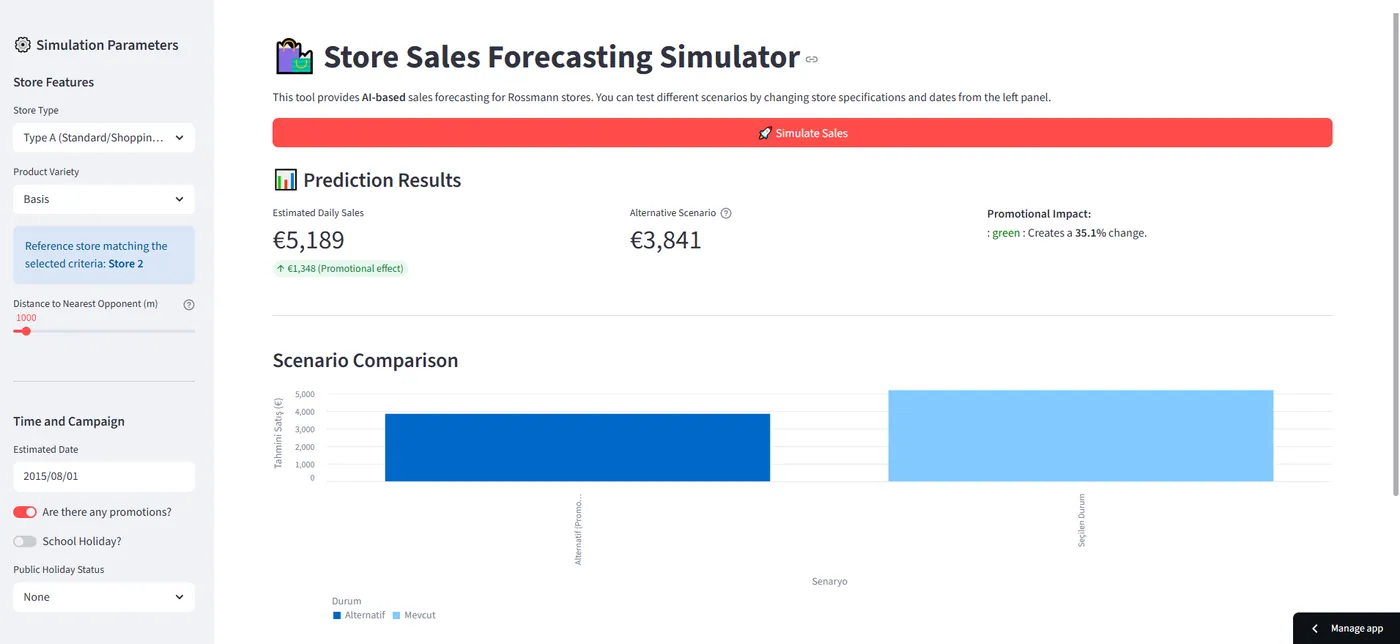Open the Public Holiday Status dropdown
Viewport: 1400px width, 644px height.
104,597
